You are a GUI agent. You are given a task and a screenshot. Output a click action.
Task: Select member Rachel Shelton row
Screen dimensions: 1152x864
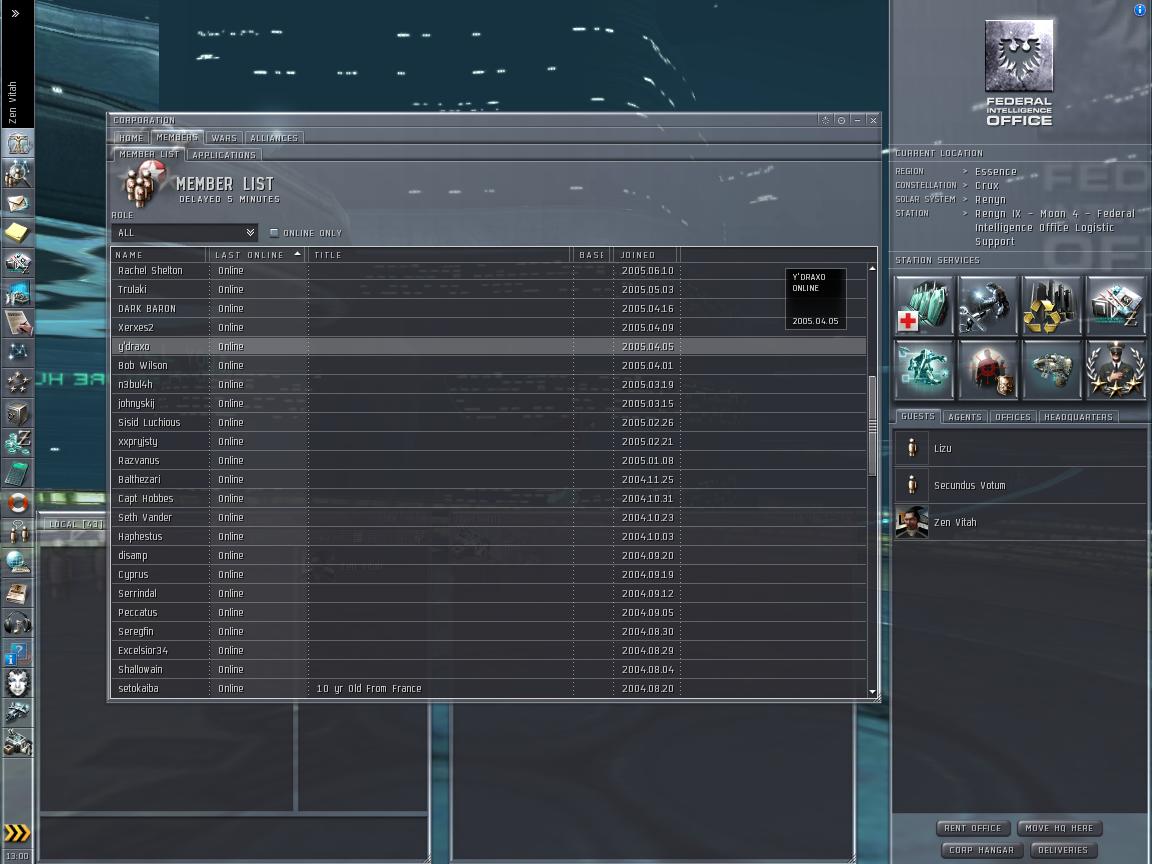click(489, 270)
